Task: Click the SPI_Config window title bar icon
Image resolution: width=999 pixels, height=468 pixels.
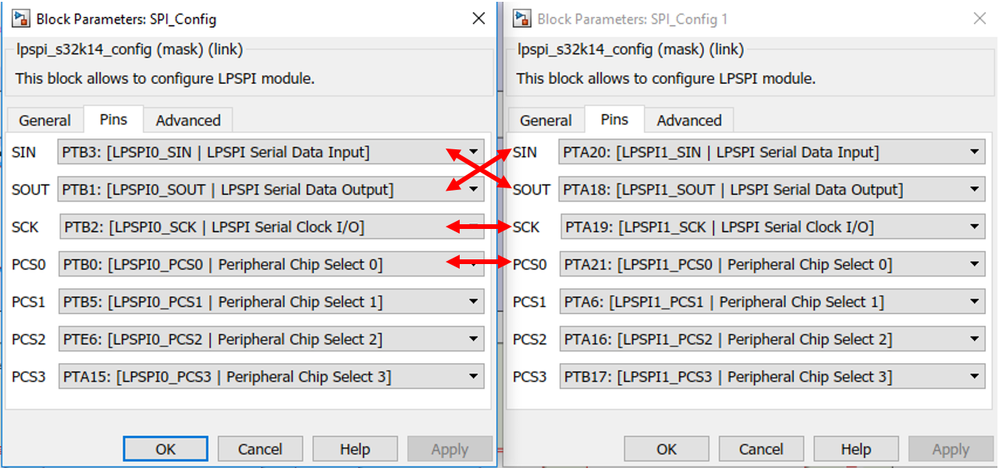Action: [19, 19]
